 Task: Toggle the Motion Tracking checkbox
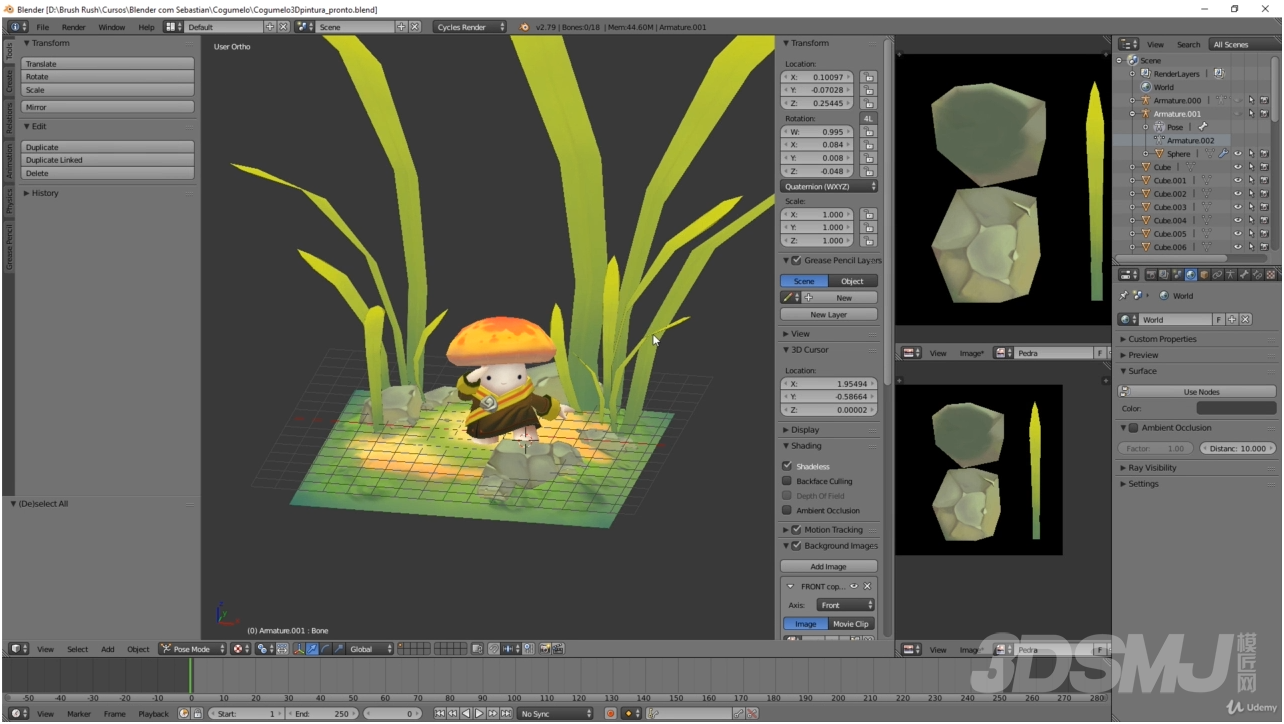click(x=796, y=529)
